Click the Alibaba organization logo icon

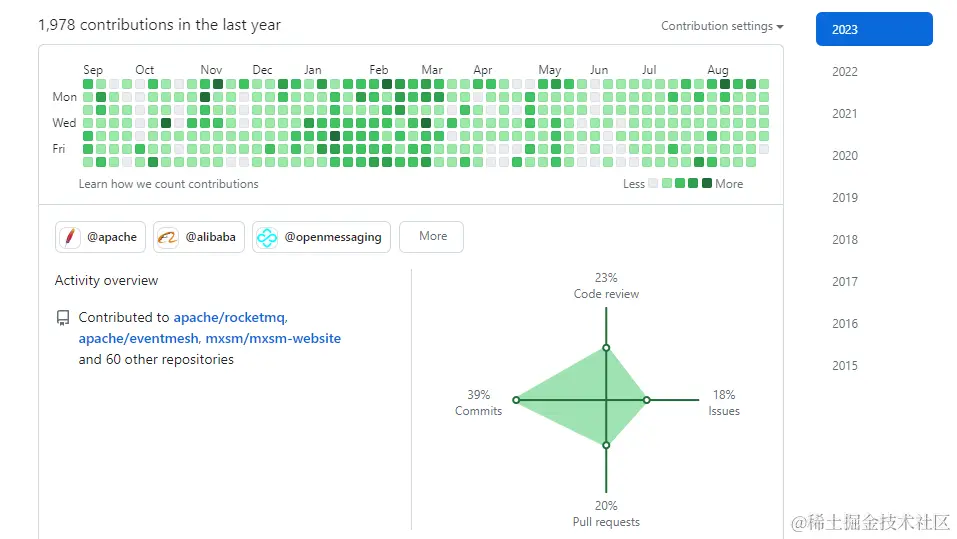tap(167, 237)
